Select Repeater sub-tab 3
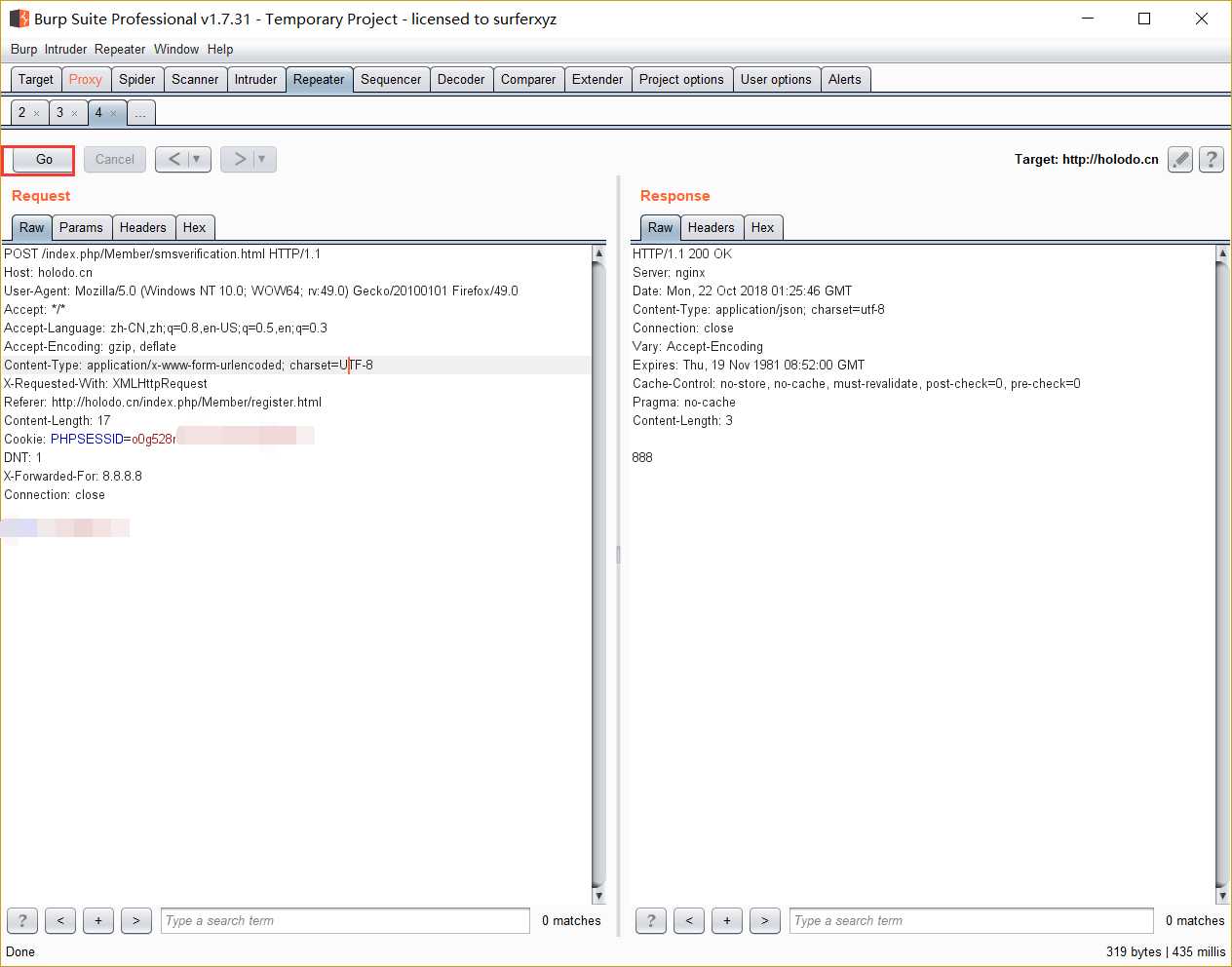 pyautogui.click(x=59, y=113)
